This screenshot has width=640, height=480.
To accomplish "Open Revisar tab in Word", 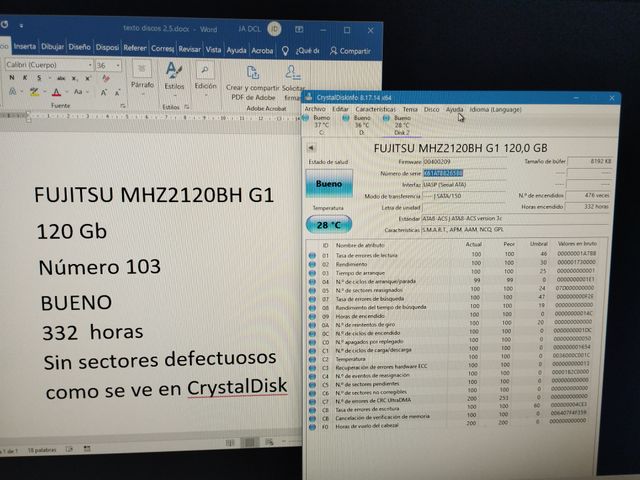I will pos(189,49).
